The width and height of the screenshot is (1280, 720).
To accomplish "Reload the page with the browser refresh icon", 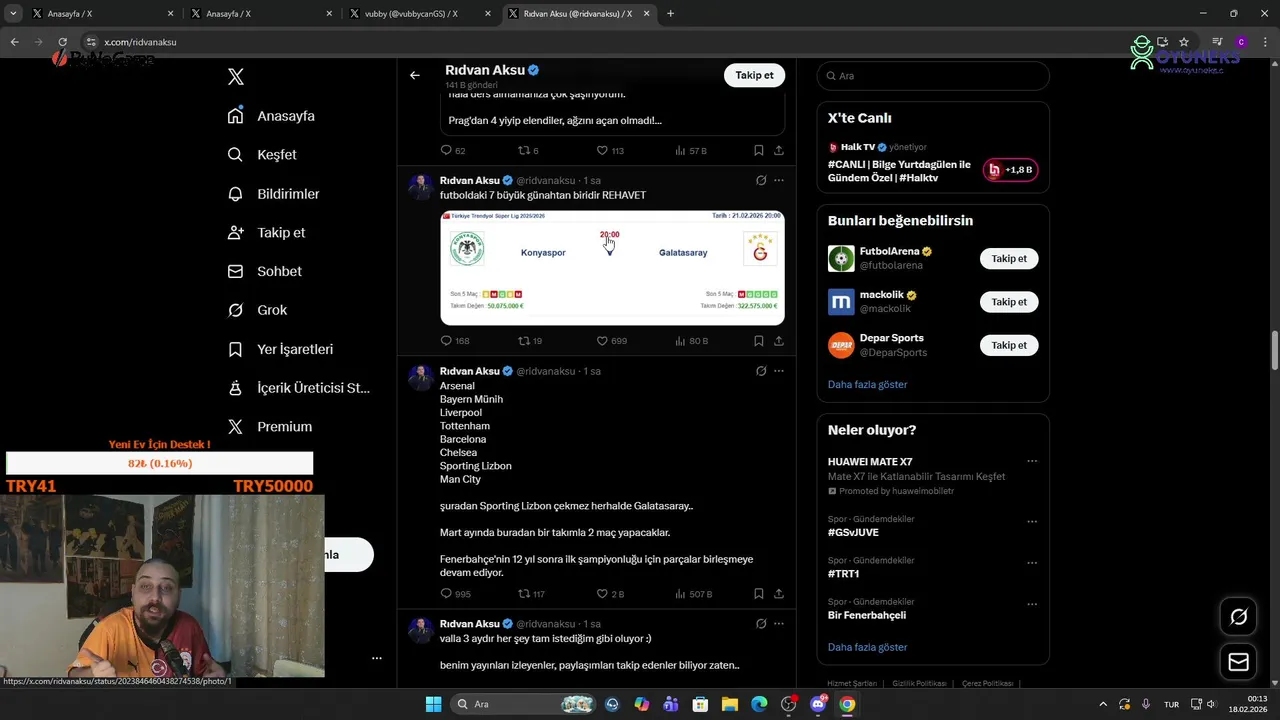I will (x=62, y=42).
